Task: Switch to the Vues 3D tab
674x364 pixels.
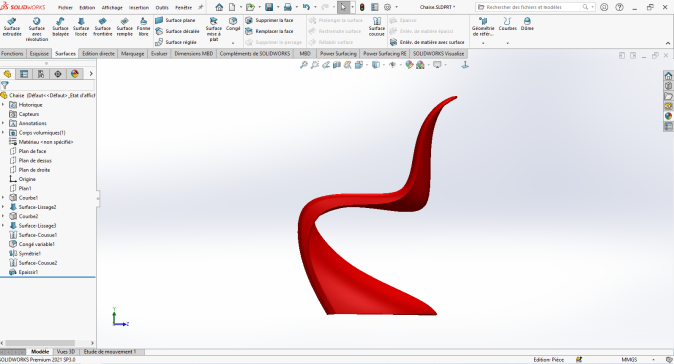Action: tap(65, 352)
